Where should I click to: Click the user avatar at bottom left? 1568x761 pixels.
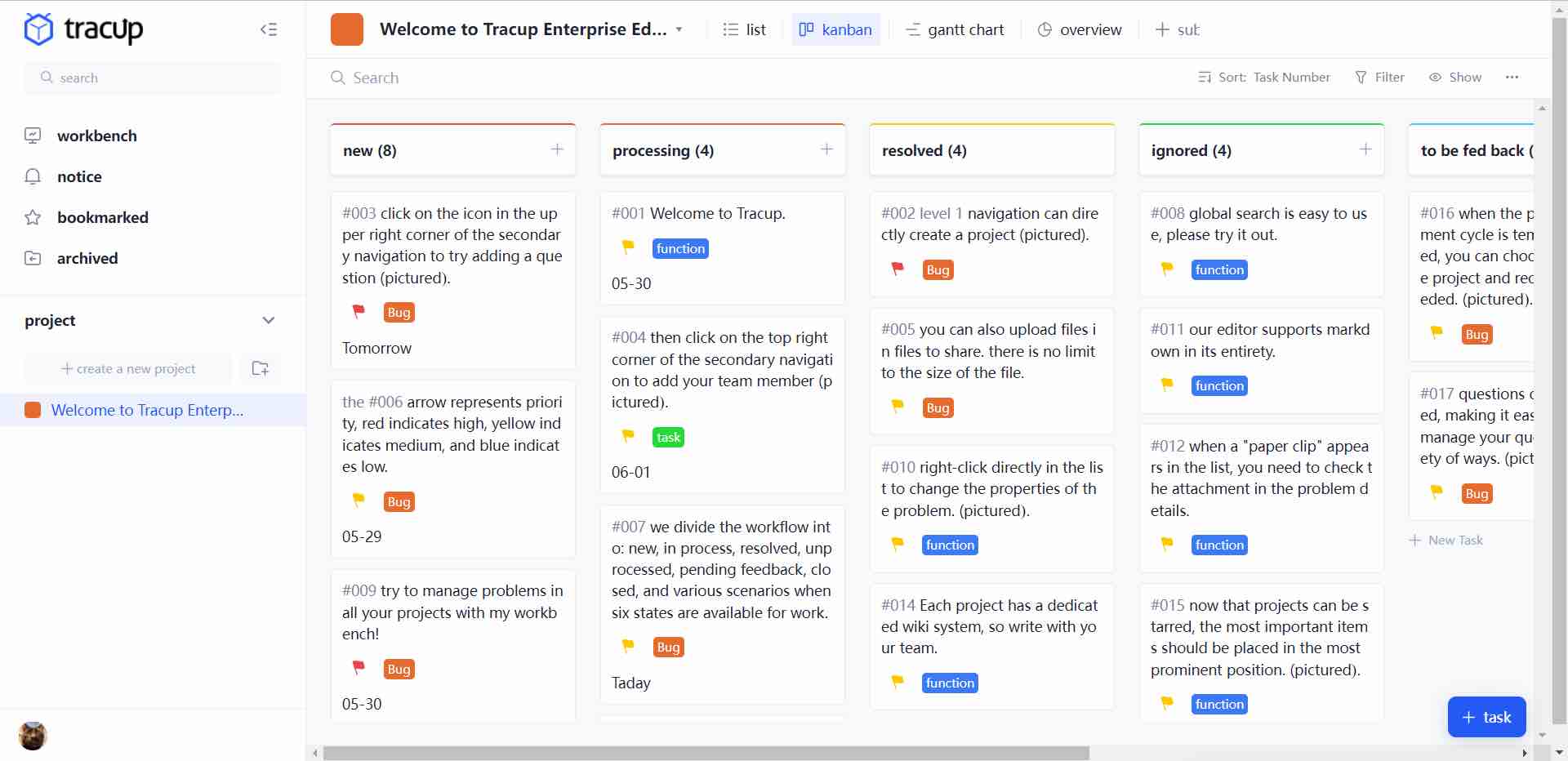point(33,736)
